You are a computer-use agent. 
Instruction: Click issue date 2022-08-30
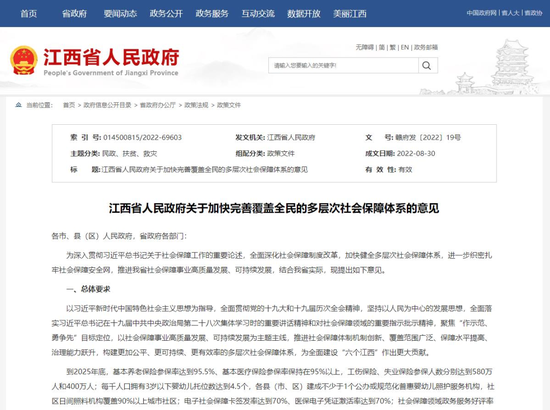pos(416,153)
